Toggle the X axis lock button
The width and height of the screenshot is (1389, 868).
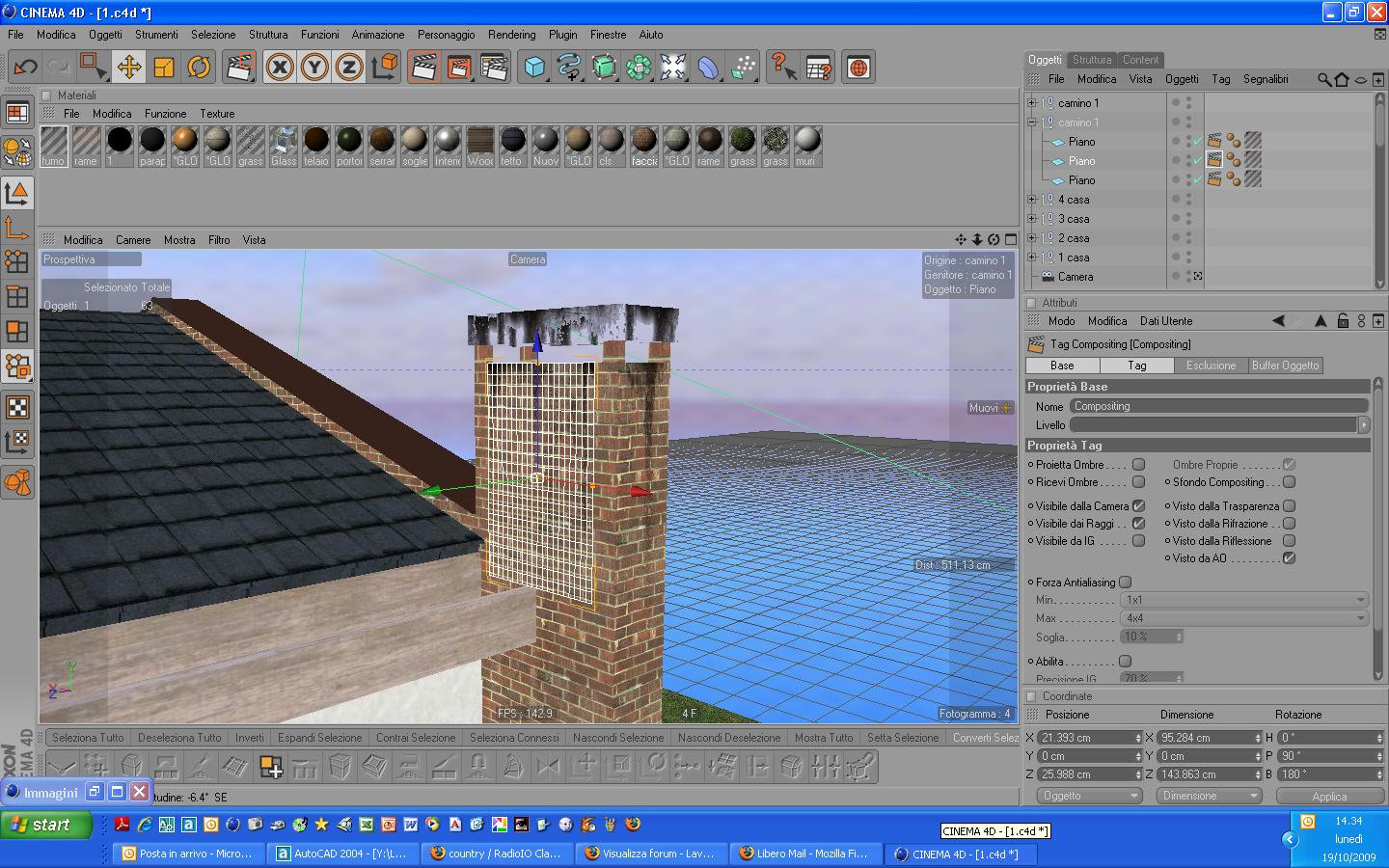(x=280, y=68)
